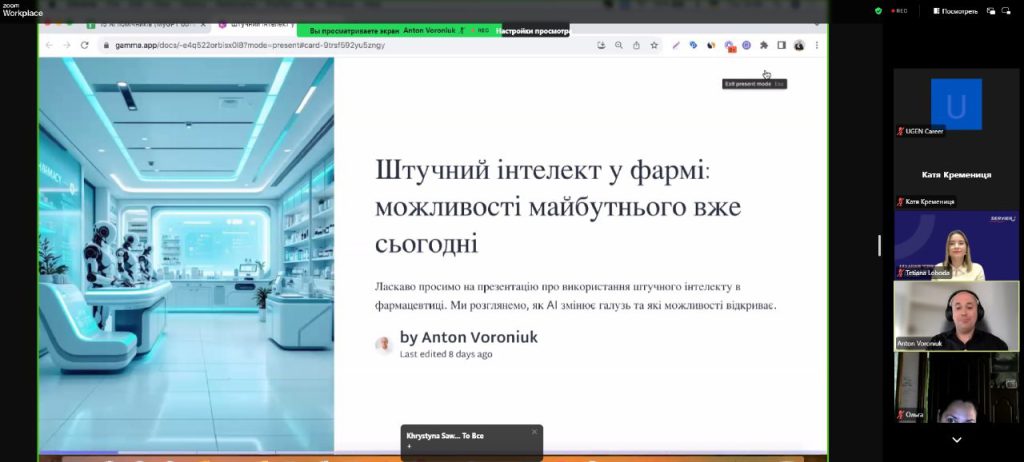Go forward in the shared browser
Screen dimensions: 1024x462
click(67, 45)
